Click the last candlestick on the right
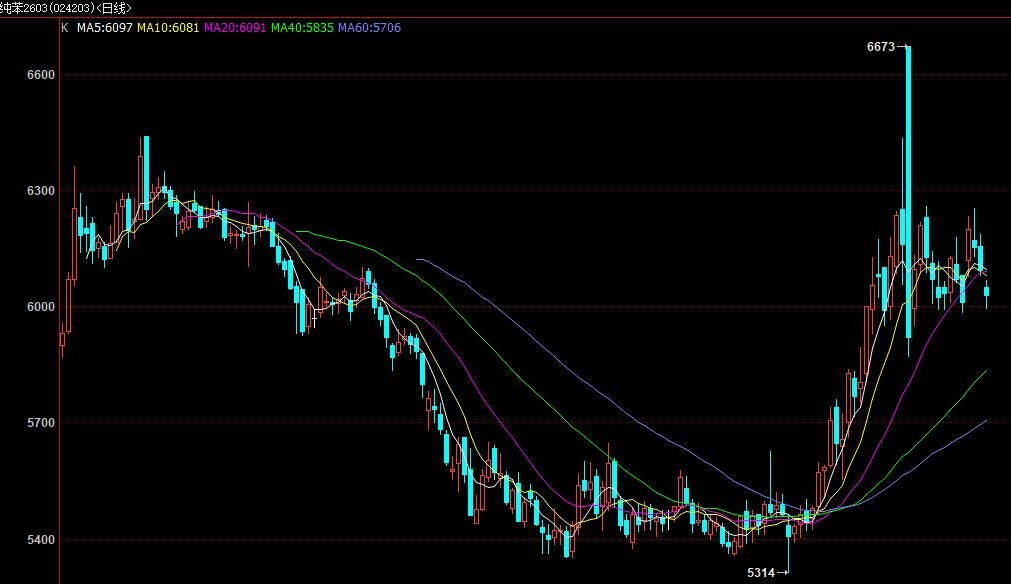The height and width of the screenshot is (584, 1011). point(987,291)
